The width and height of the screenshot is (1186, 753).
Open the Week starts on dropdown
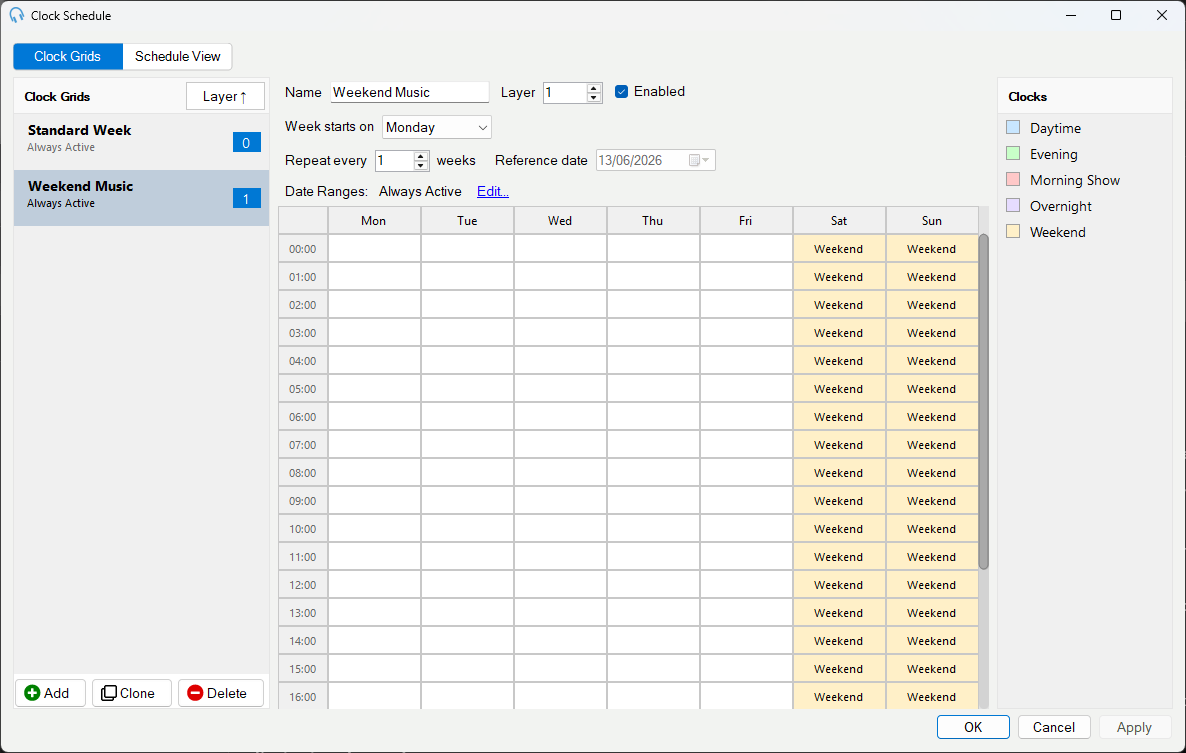tap(436, 128)
